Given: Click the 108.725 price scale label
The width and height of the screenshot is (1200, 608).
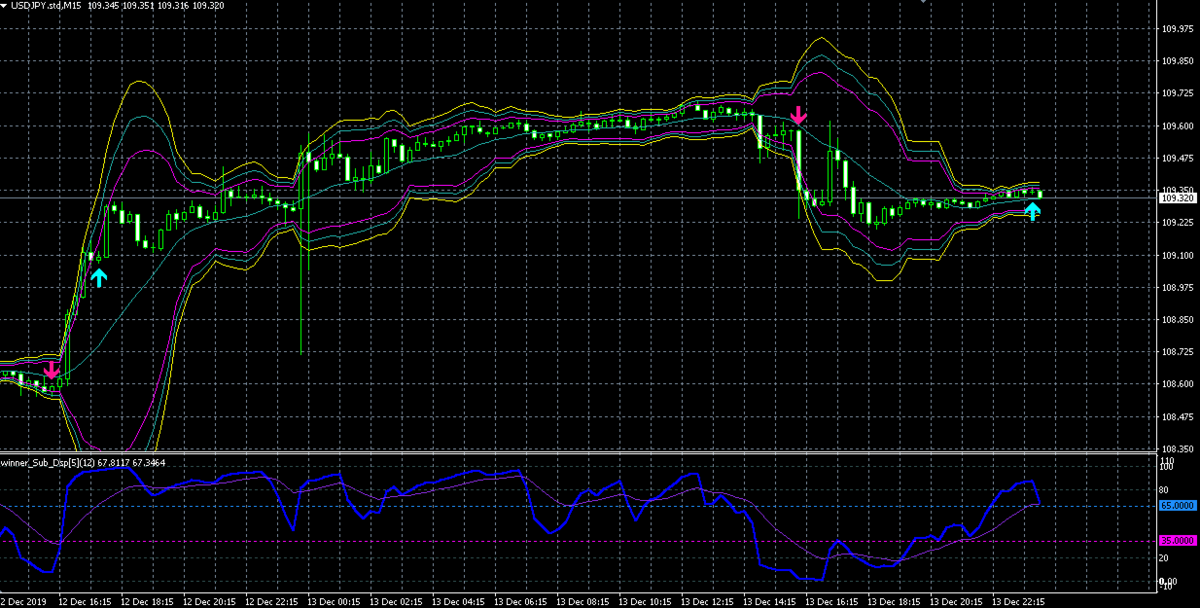Looking at the screenshot, I should (x=1178, y=352).
